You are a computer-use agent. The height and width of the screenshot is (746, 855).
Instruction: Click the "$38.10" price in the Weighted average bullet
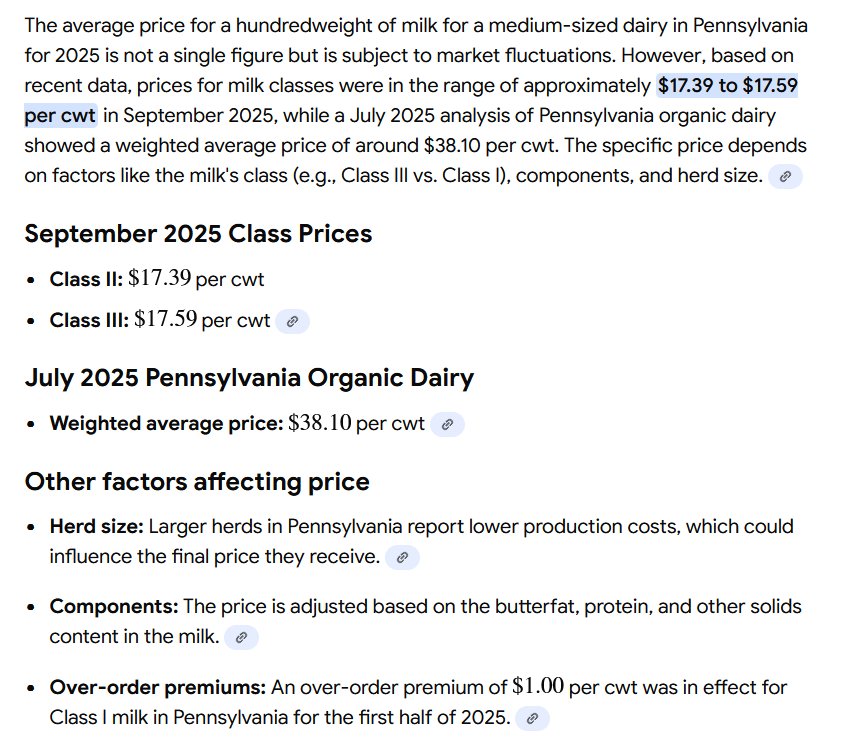[319, 424]
